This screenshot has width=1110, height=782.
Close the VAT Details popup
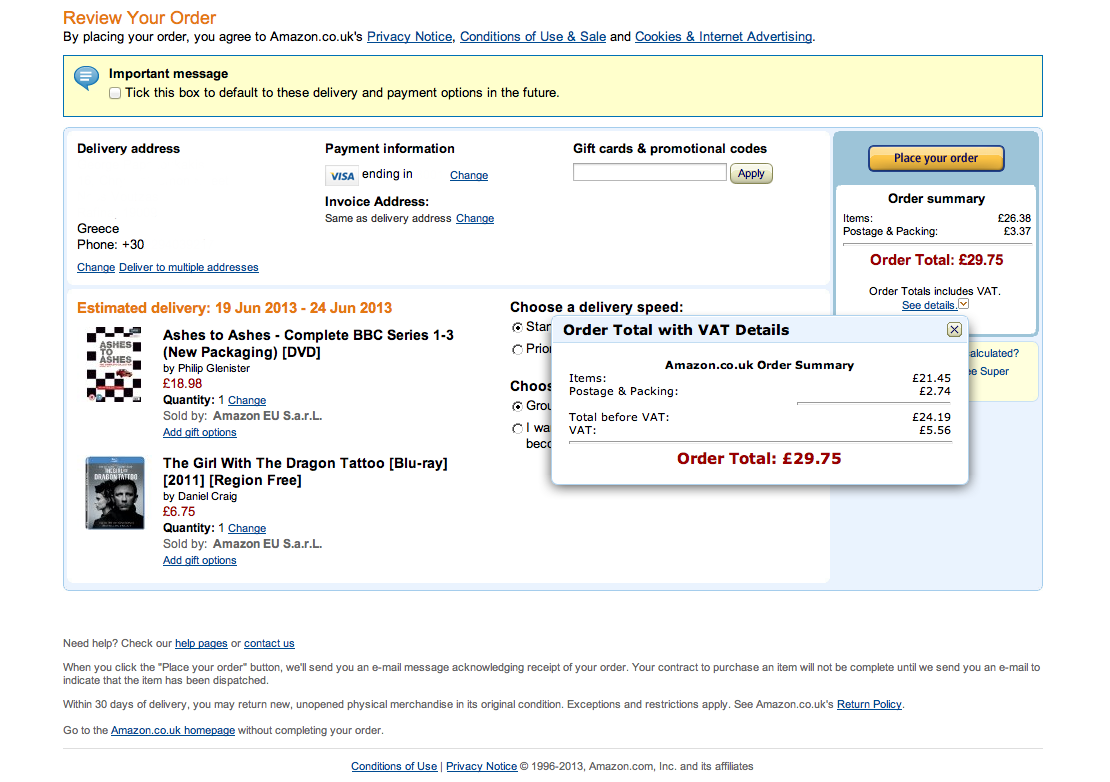(x=954, y=330)
